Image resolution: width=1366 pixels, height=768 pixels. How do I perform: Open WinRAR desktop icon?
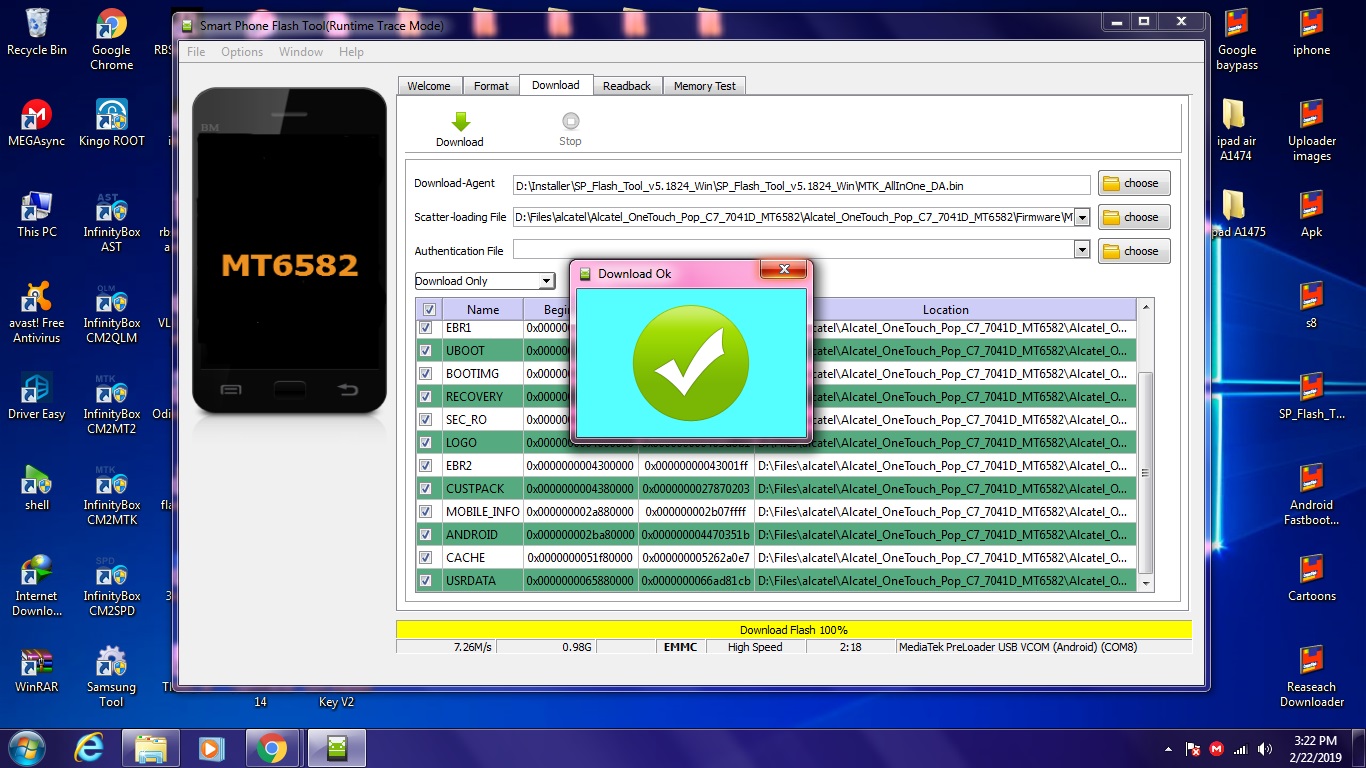tap(37, 669)
